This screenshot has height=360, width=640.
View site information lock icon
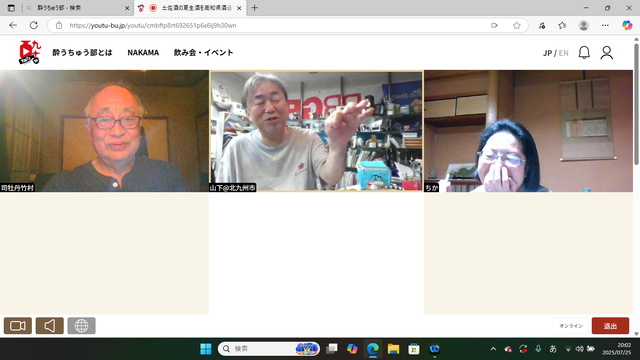tap(59, 25)
